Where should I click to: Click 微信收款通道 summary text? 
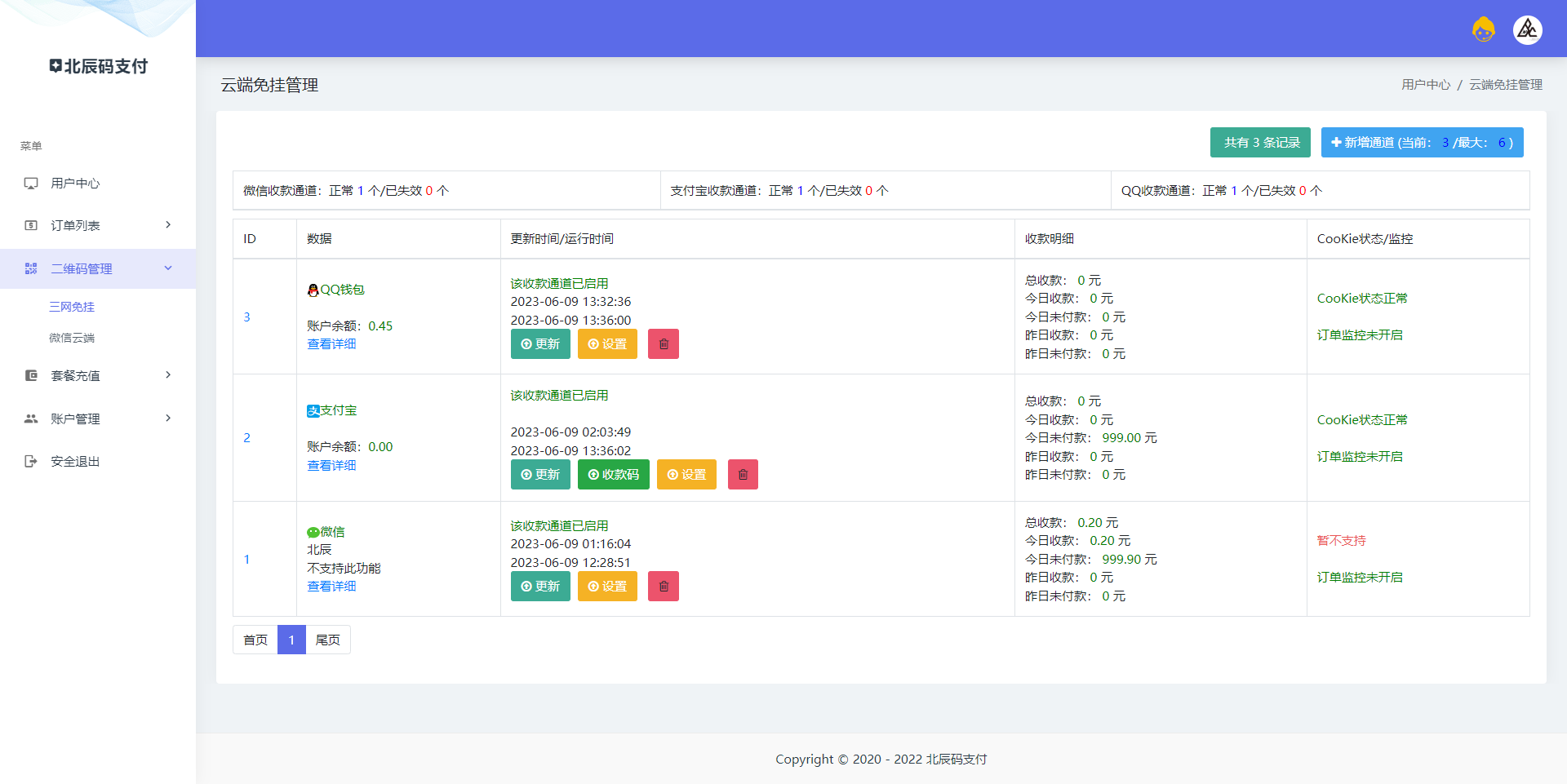(346, 191)
